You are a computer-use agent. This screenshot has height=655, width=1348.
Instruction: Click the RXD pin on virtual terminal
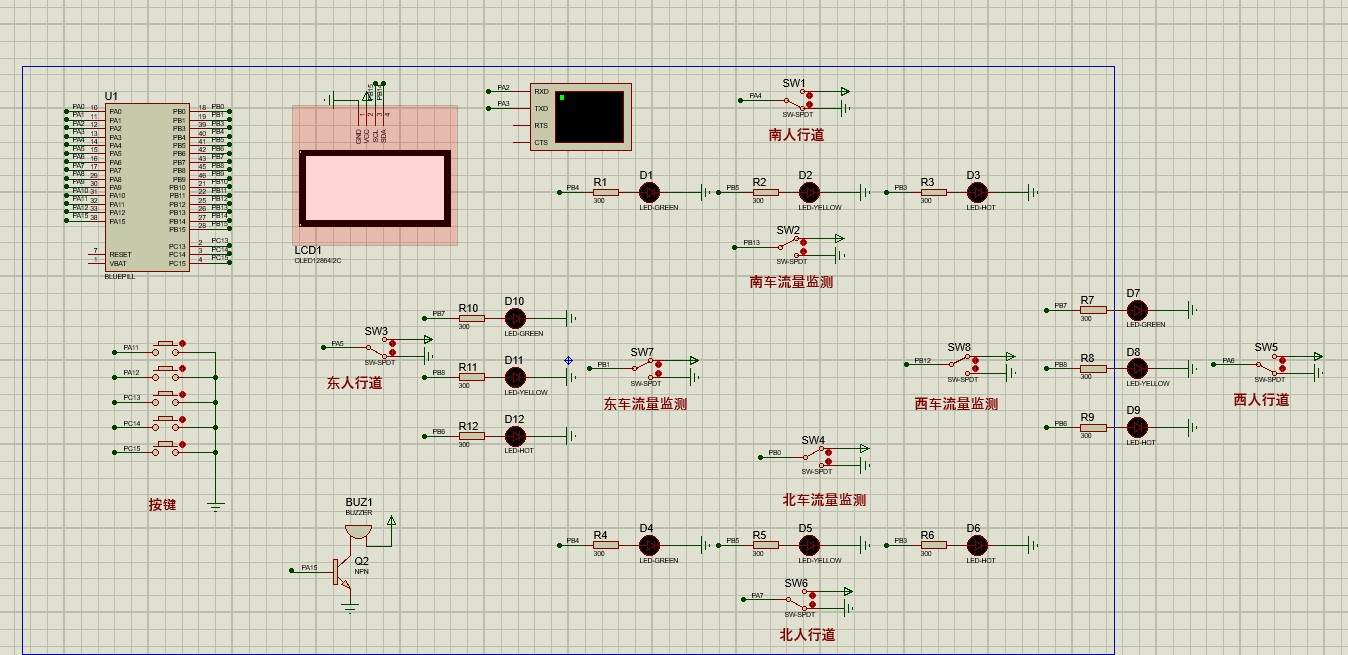tap(541, 90)
